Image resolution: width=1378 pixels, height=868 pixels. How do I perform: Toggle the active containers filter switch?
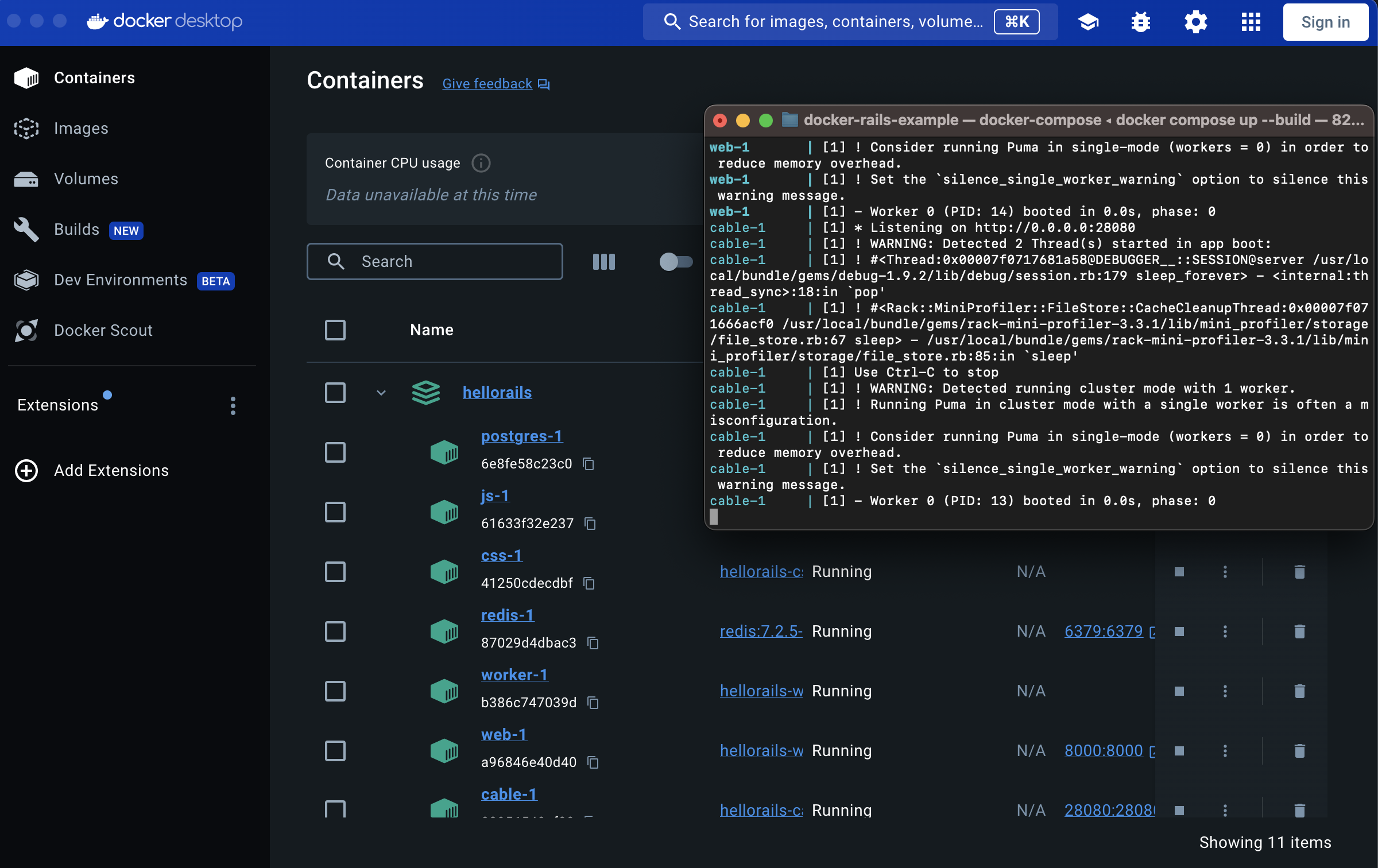[675, 261]
